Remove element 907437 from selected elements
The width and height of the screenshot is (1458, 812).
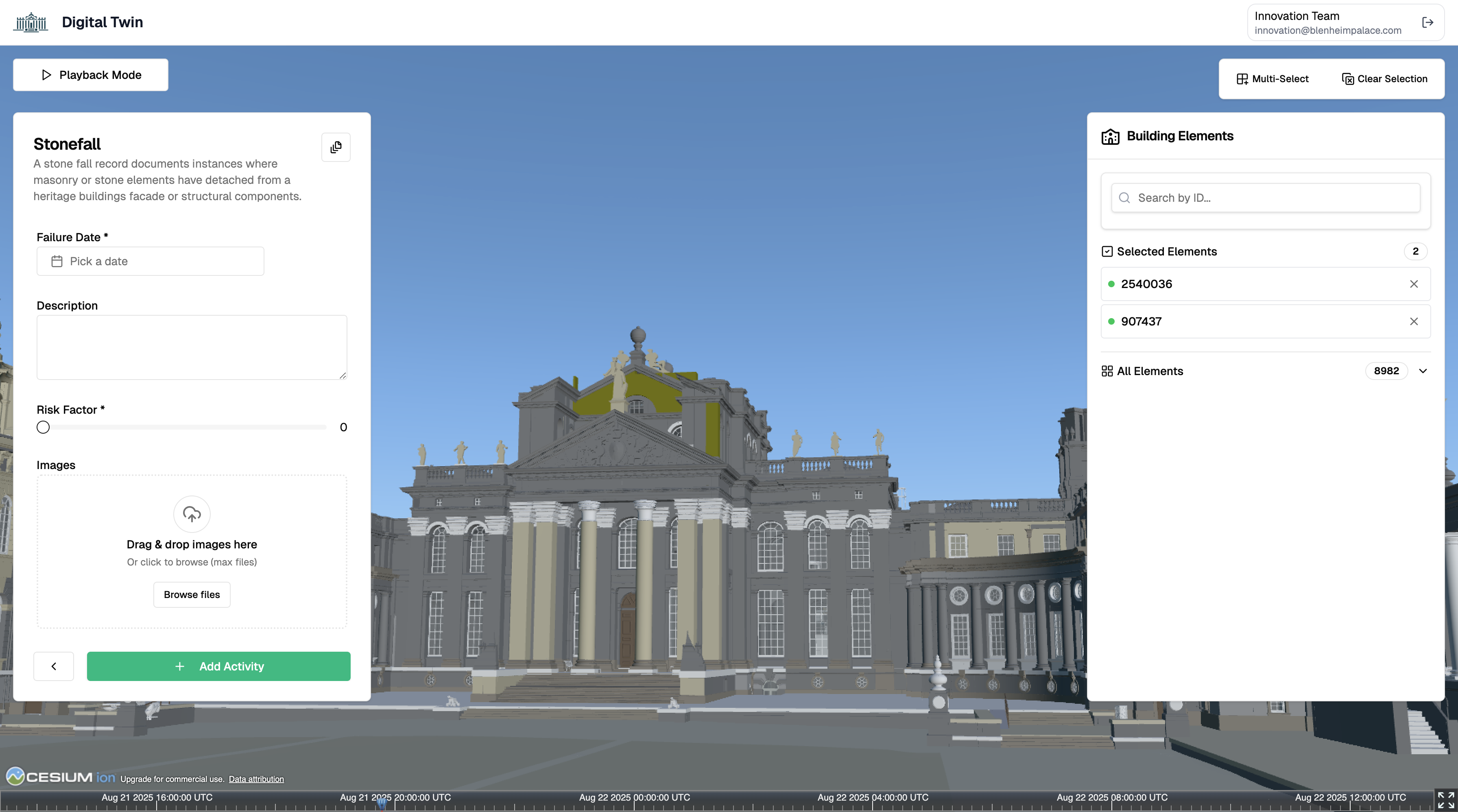[x=1413, y=321]
